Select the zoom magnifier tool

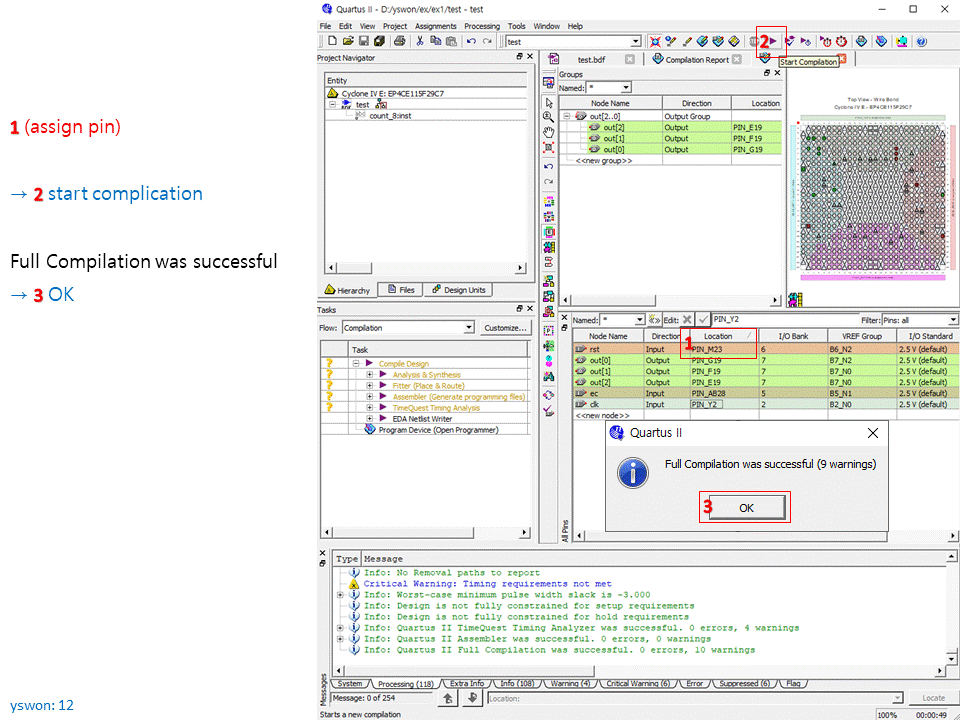tap(549, 118)
